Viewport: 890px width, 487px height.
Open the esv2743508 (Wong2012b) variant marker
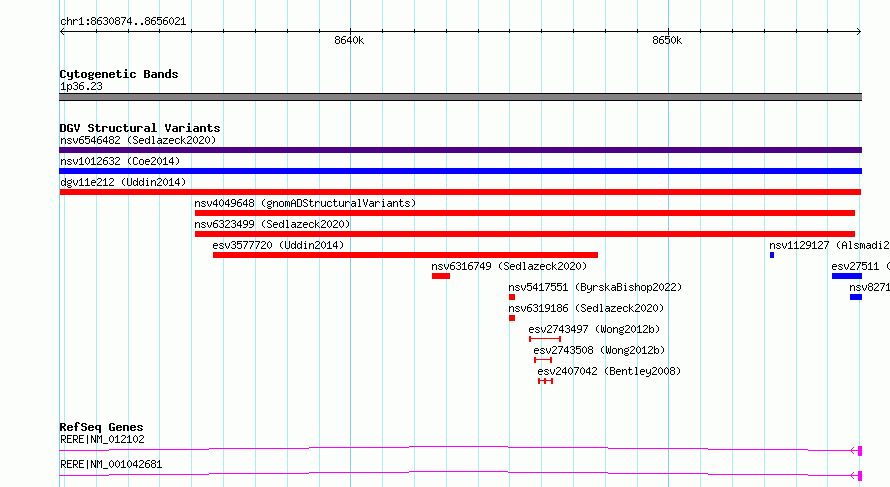click(543, 360)
